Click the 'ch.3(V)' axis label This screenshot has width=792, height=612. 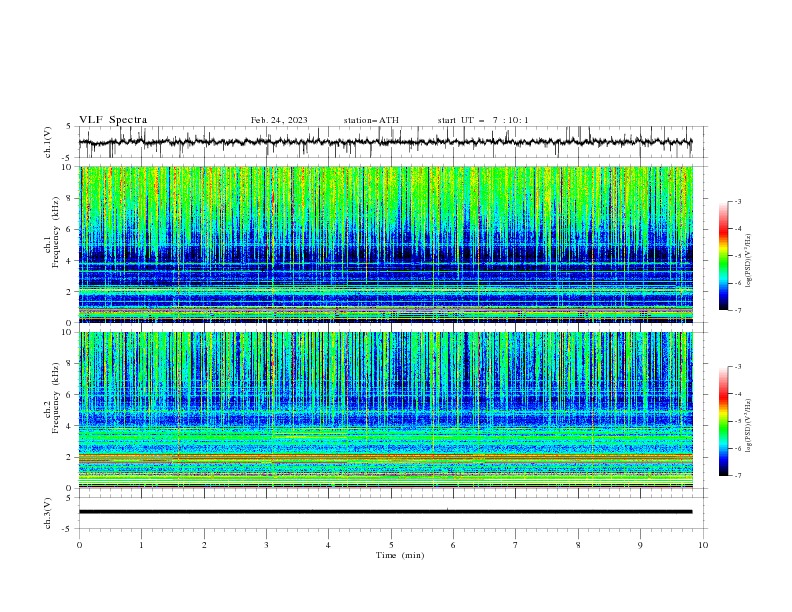pyautogui.click(x=48, y=513)
